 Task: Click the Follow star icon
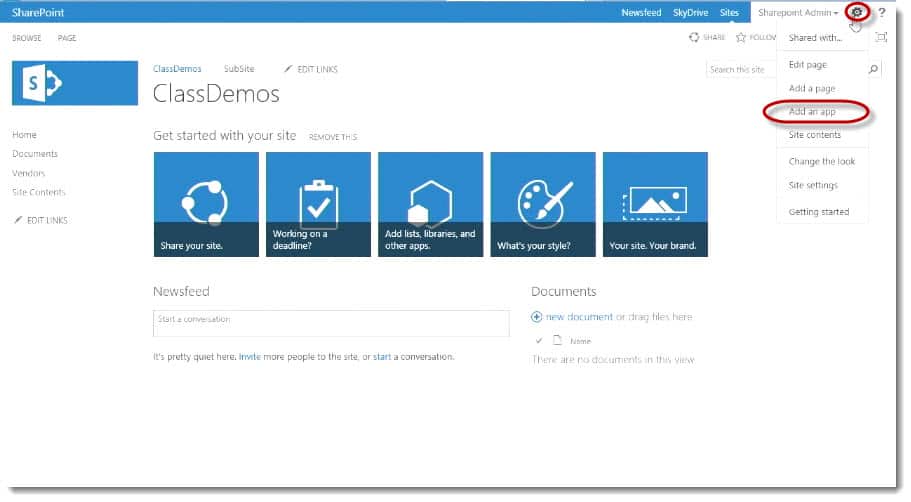[x=741, y=37]
